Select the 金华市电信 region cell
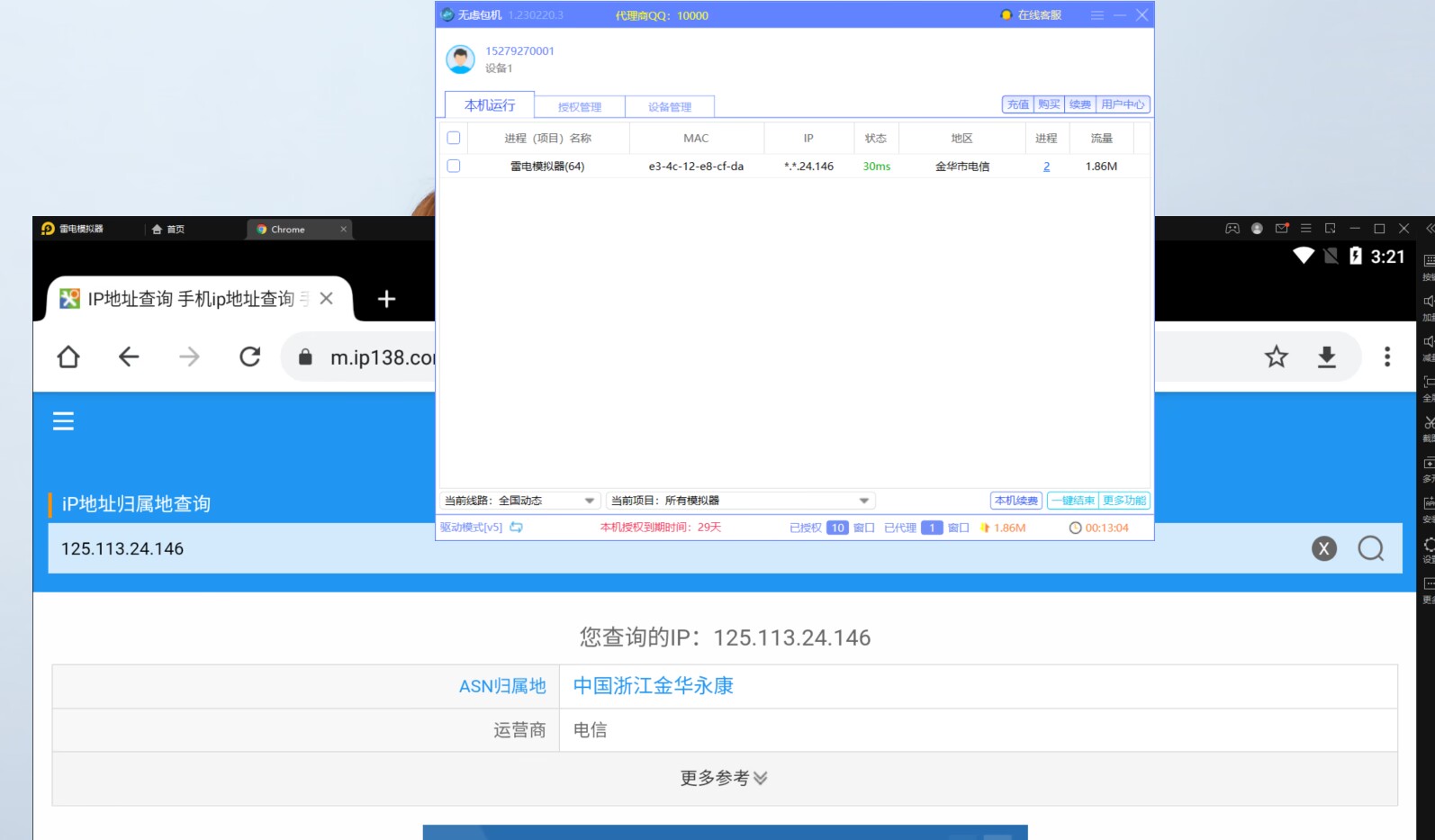Screen dimensions: 1435x840 pos(961,167)
